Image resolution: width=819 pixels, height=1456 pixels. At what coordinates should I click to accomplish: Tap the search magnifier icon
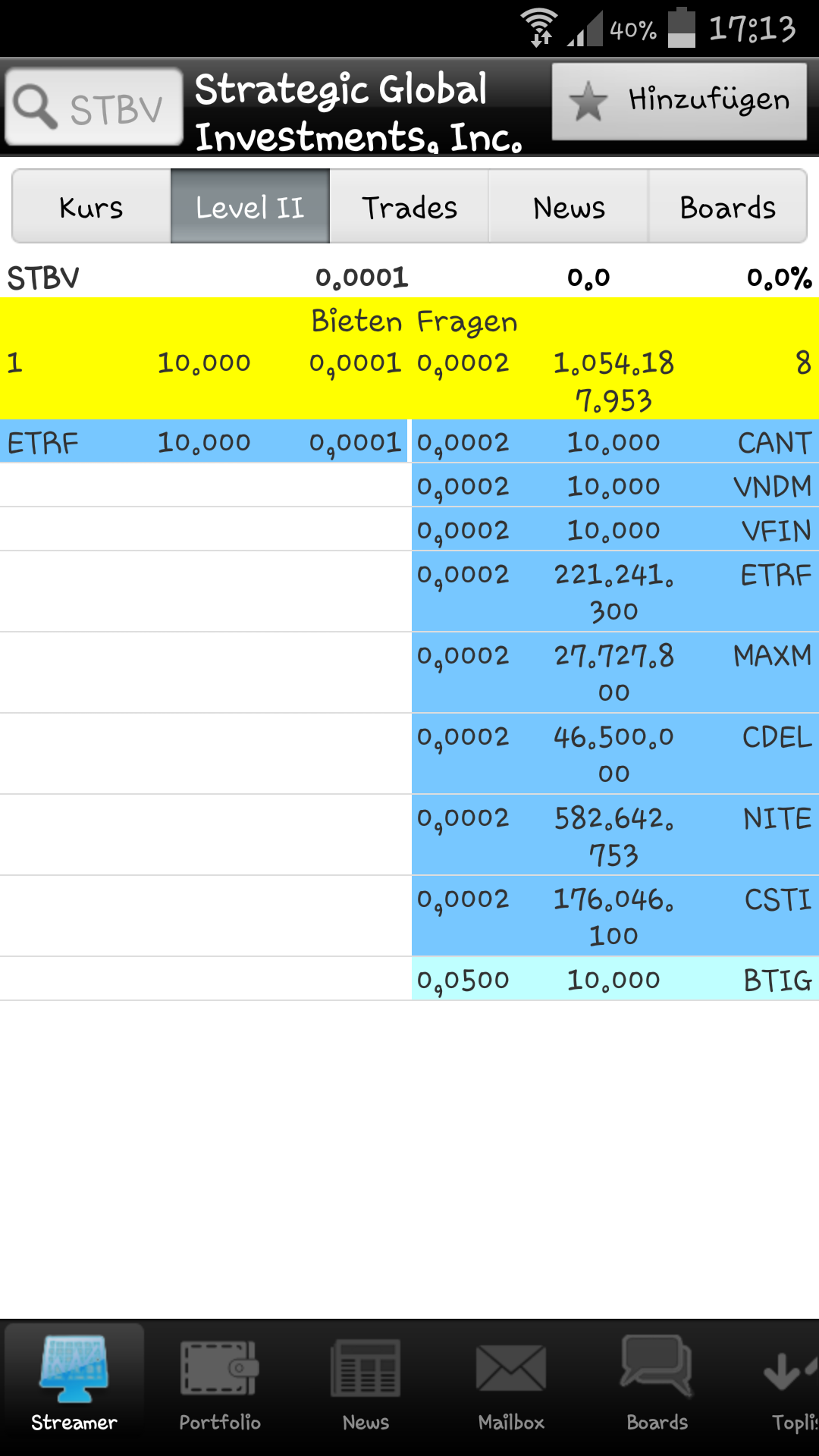(36, 107)
